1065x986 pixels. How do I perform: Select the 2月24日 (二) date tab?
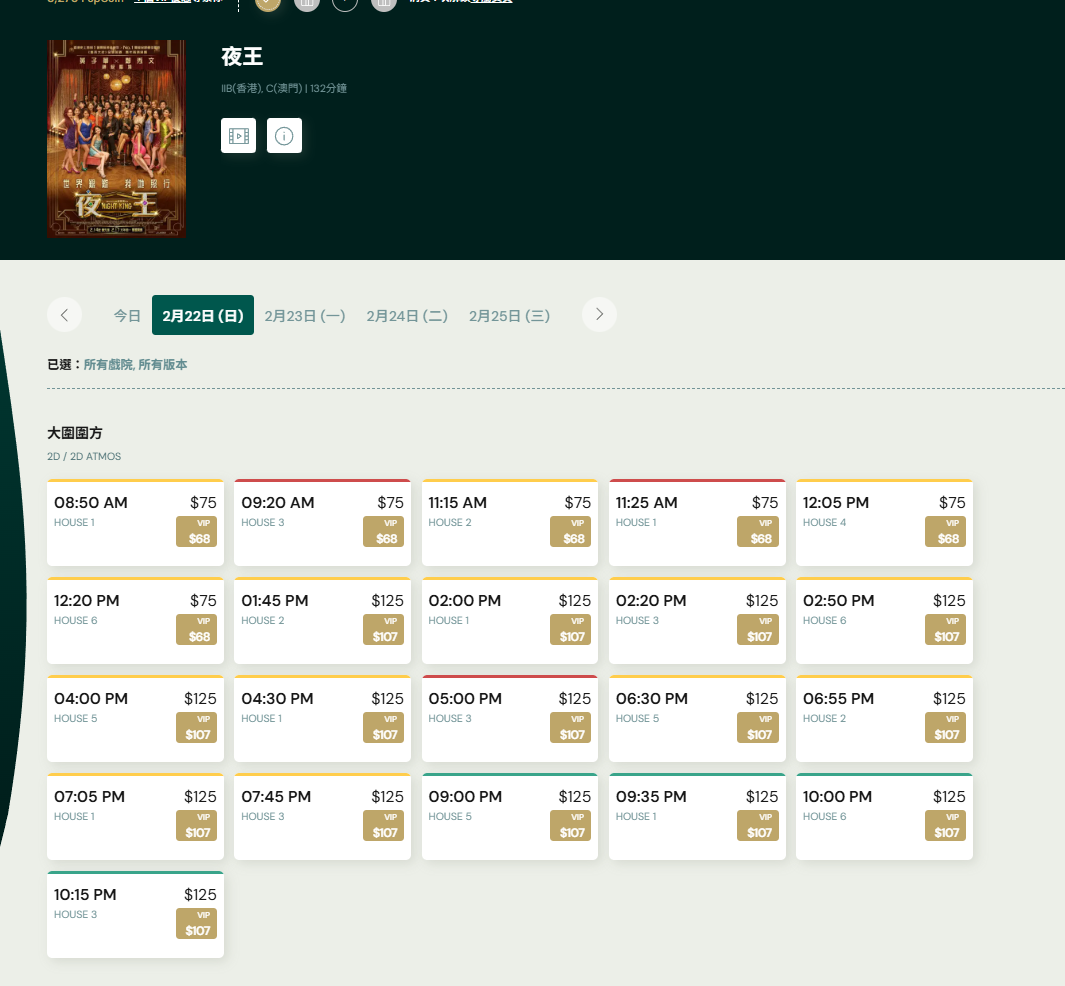coord(407,316)
